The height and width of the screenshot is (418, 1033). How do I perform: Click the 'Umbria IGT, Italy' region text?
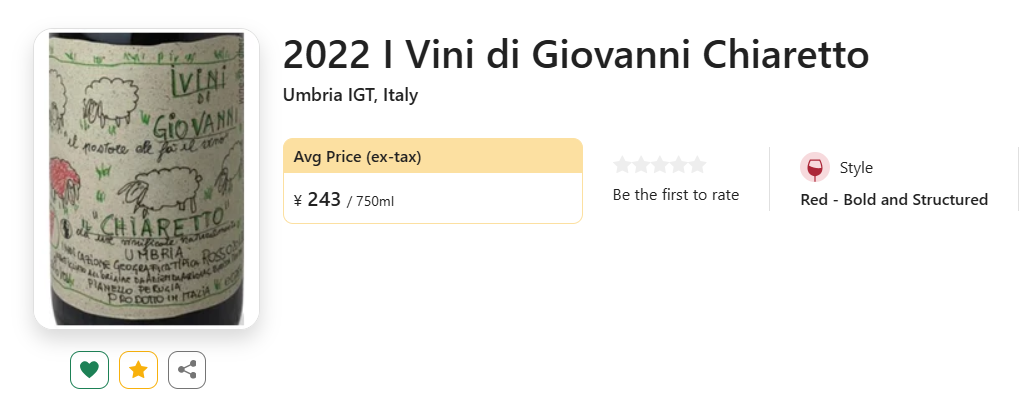350,95
